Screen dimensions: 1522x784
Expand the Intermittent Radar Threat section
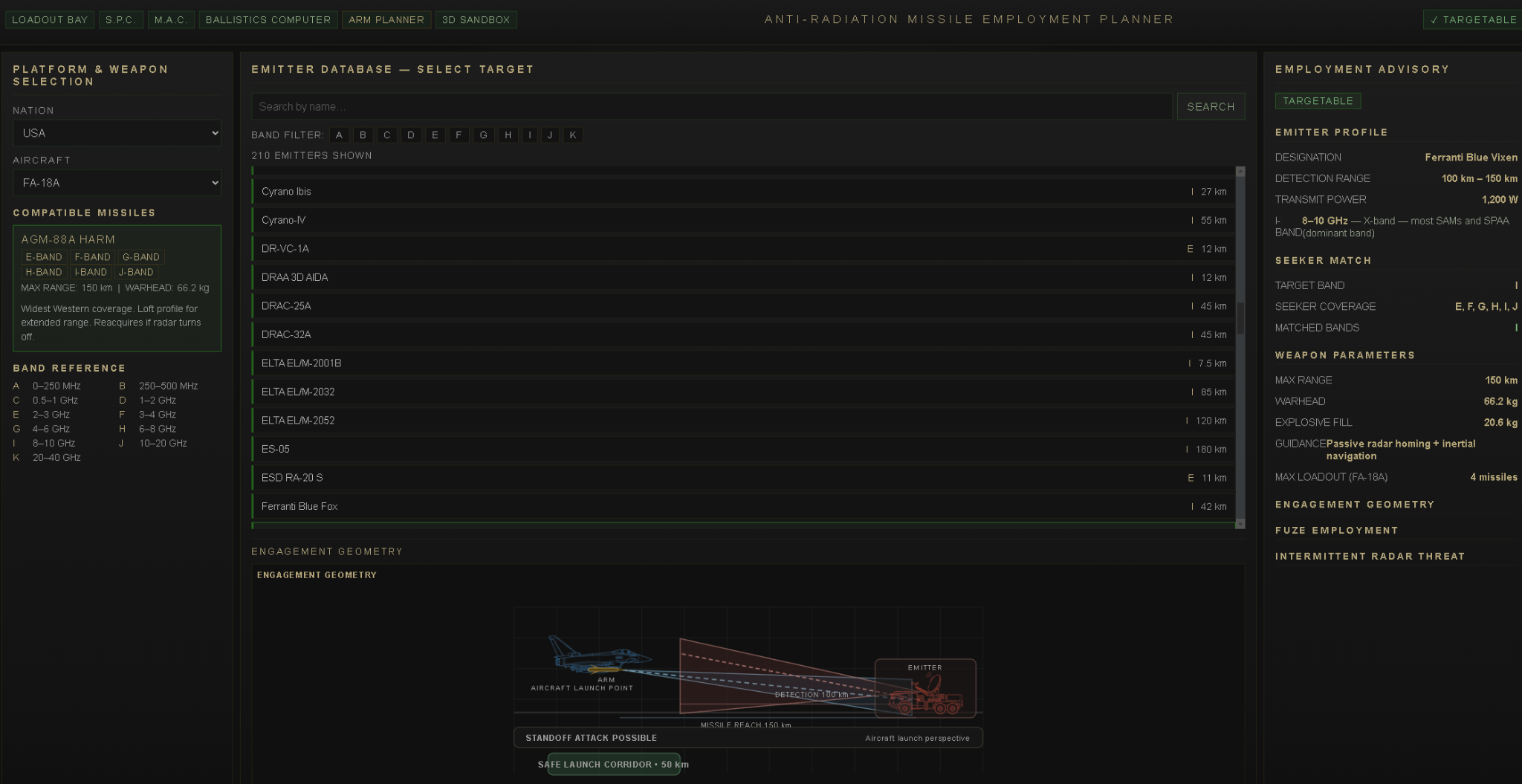pos(1370,557)
